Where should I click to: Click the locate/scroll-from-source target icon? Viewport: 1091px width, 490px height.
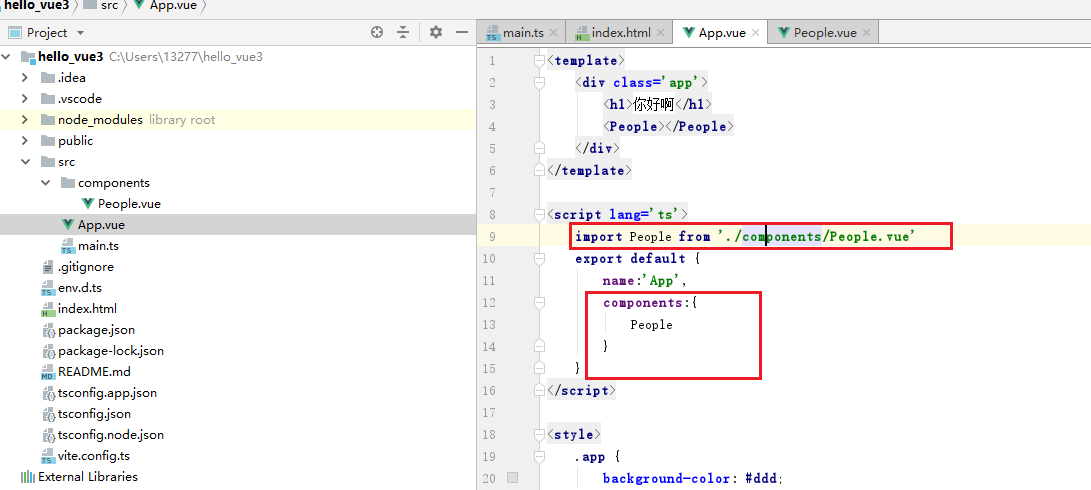pos(377,32)
